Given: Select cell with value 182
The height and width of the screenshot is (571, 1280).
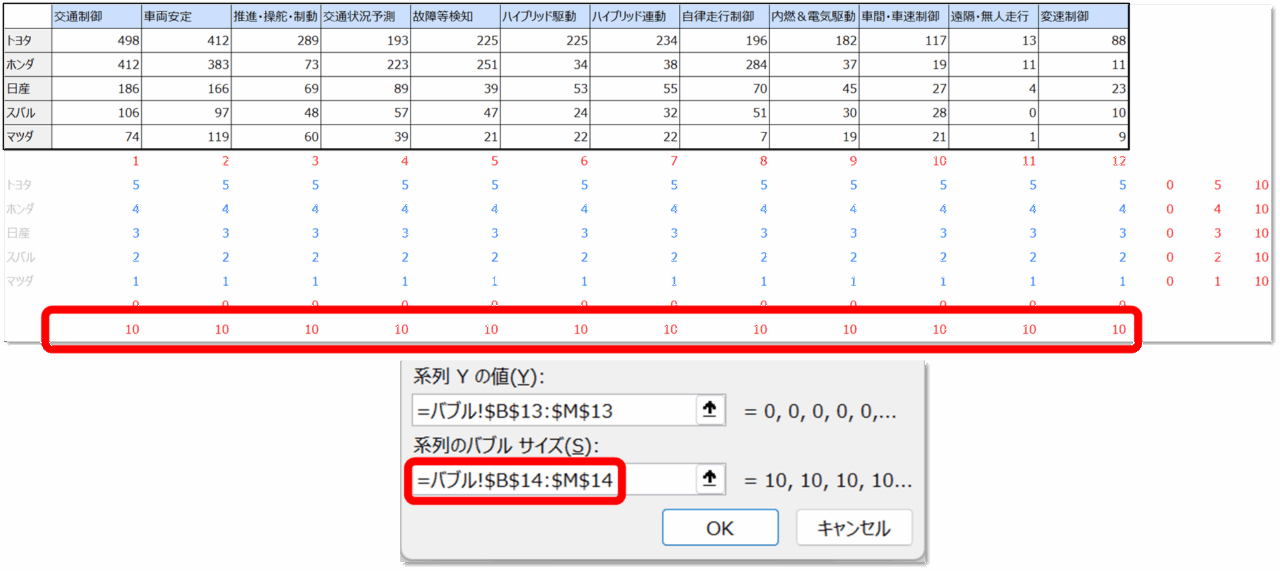Looking at the screenshot, I should click(814, 40).
